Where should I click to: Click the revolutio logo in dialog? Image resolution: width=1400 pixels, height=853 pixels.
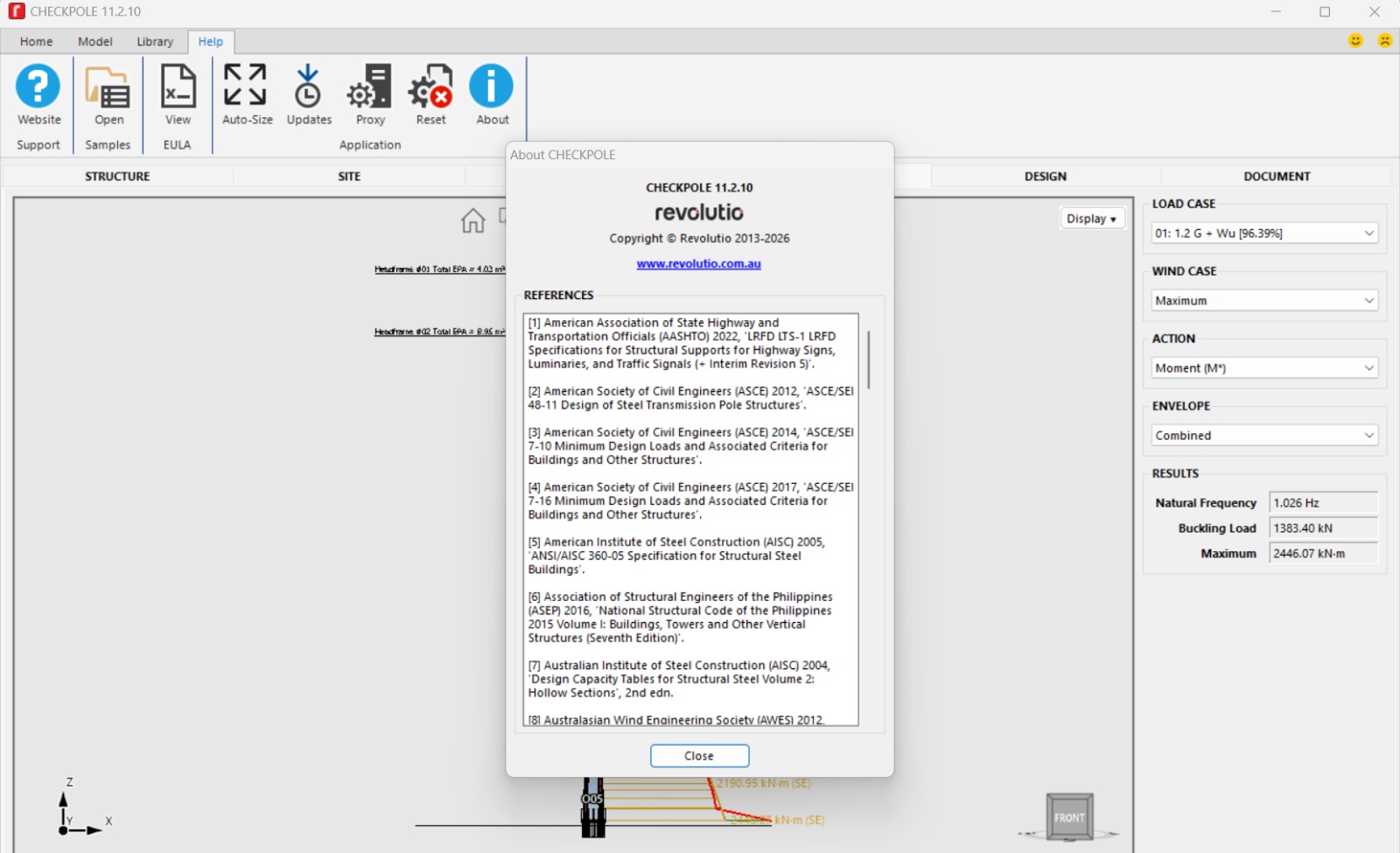699,213
